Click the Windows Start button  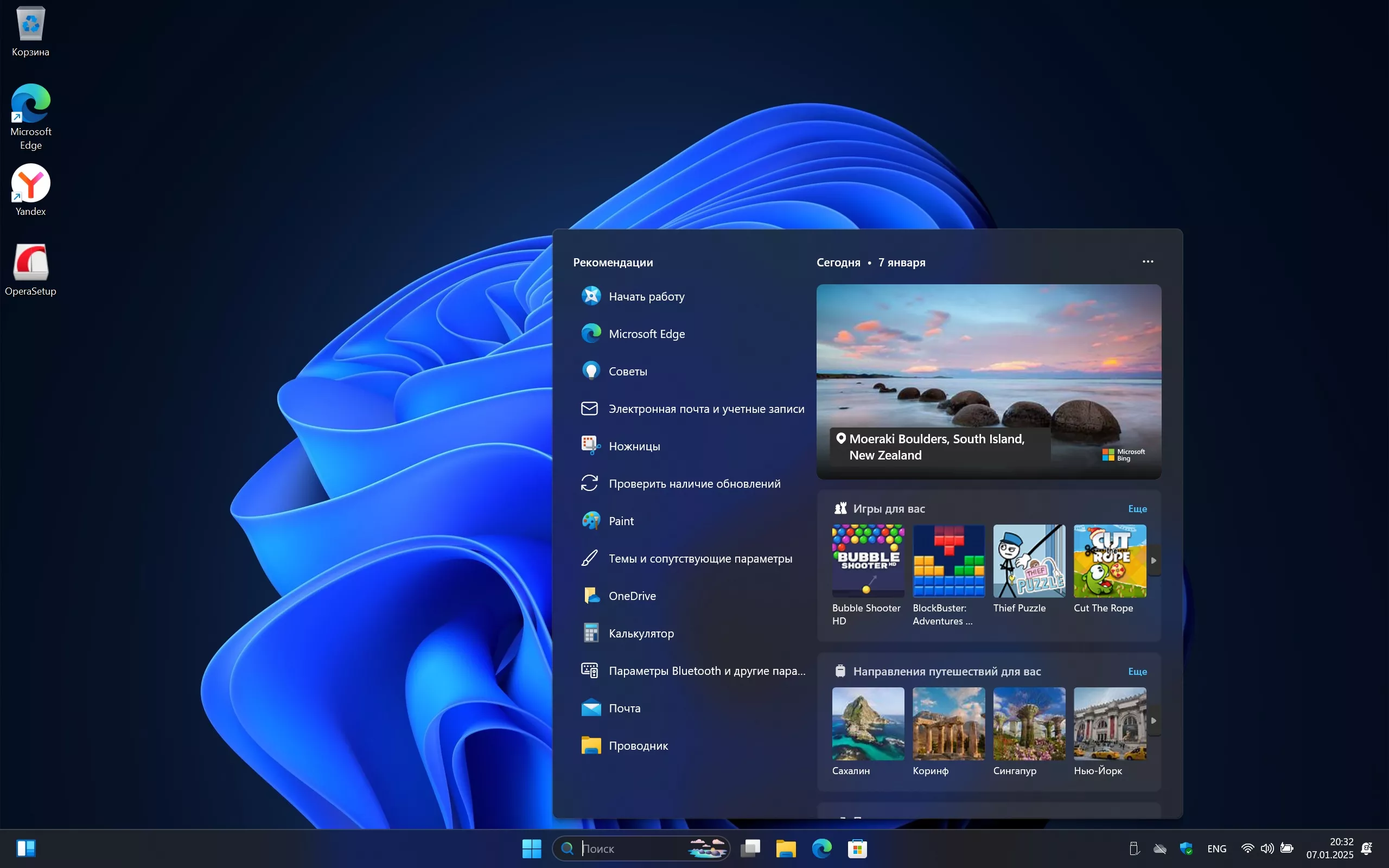point(532,848)
